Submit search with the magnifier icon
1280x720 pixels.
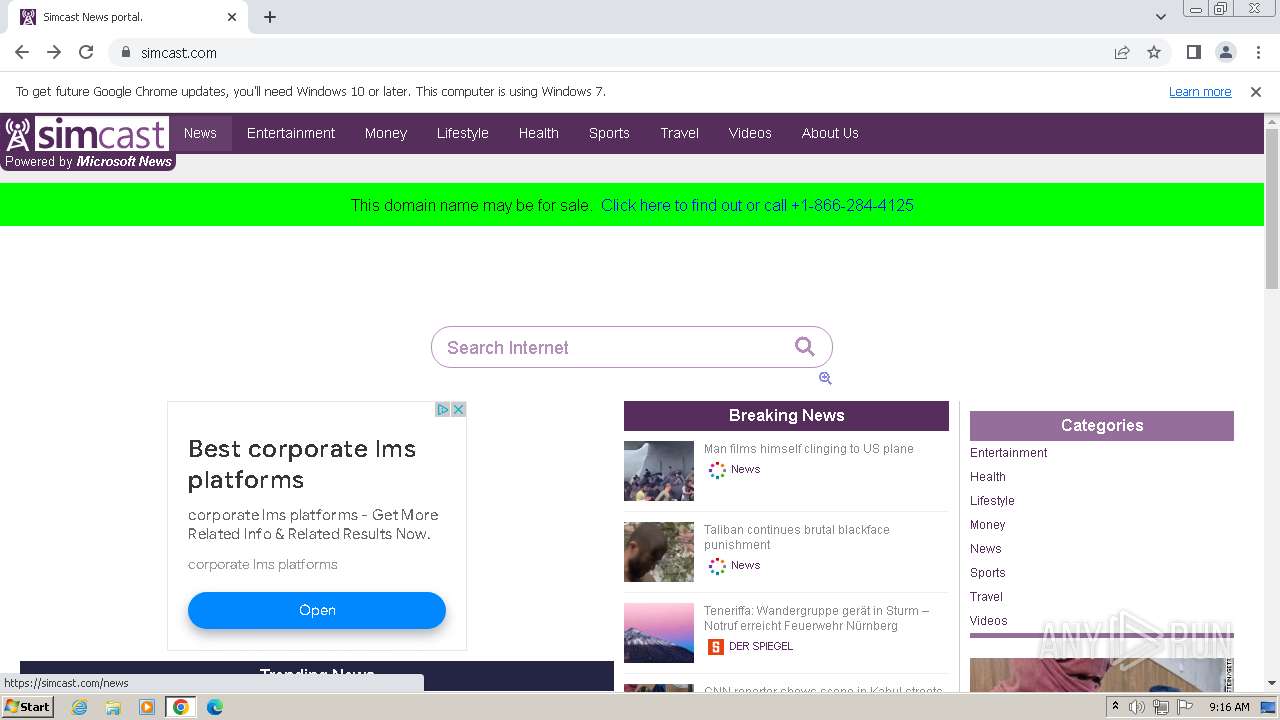point(805,346)
